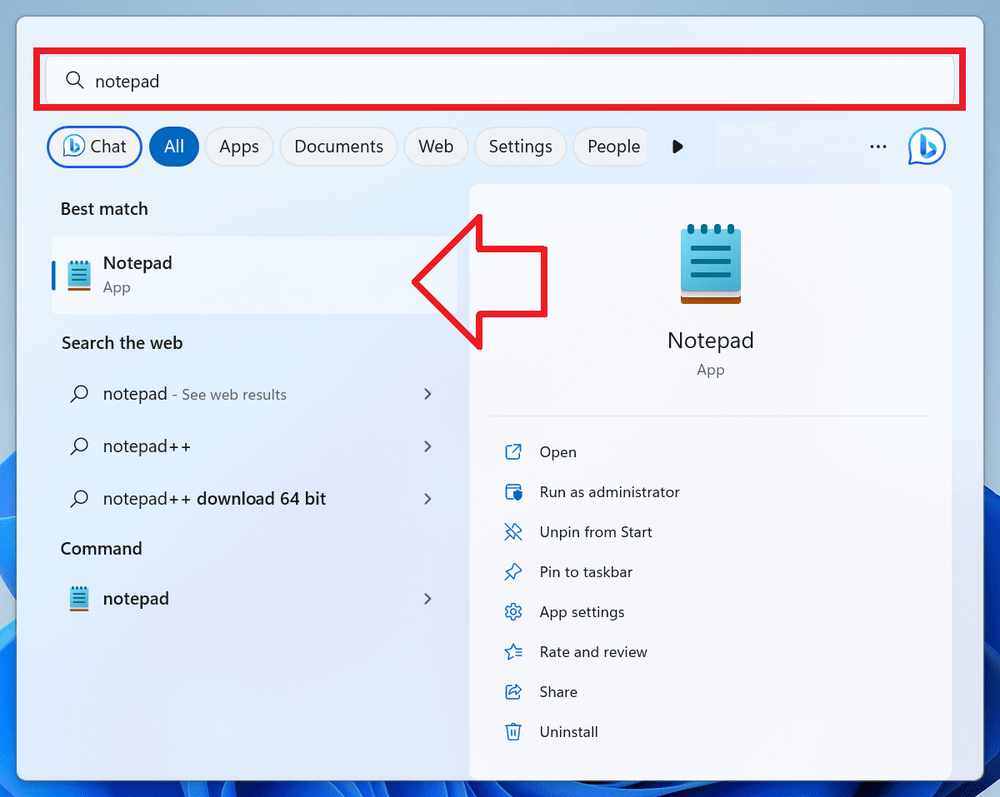Open Bing Chat with the Bing icon
1000x797 pixels.
pyautogui.click(x=926, y=146)
